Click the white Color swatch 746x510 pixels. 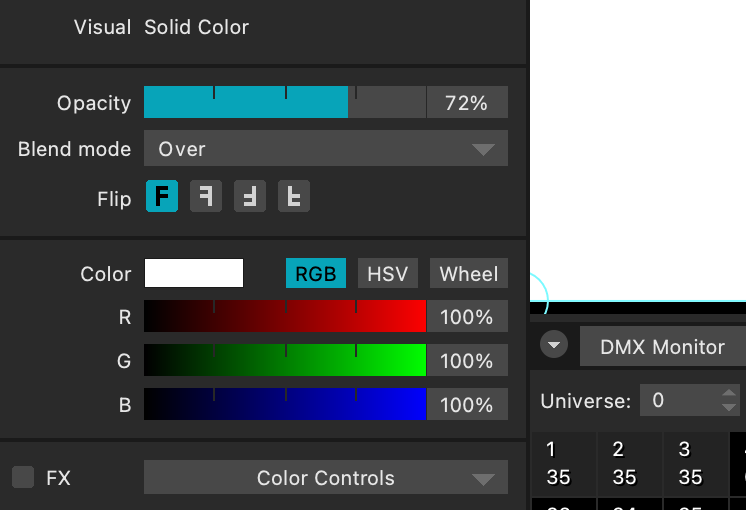pos(194,273)
